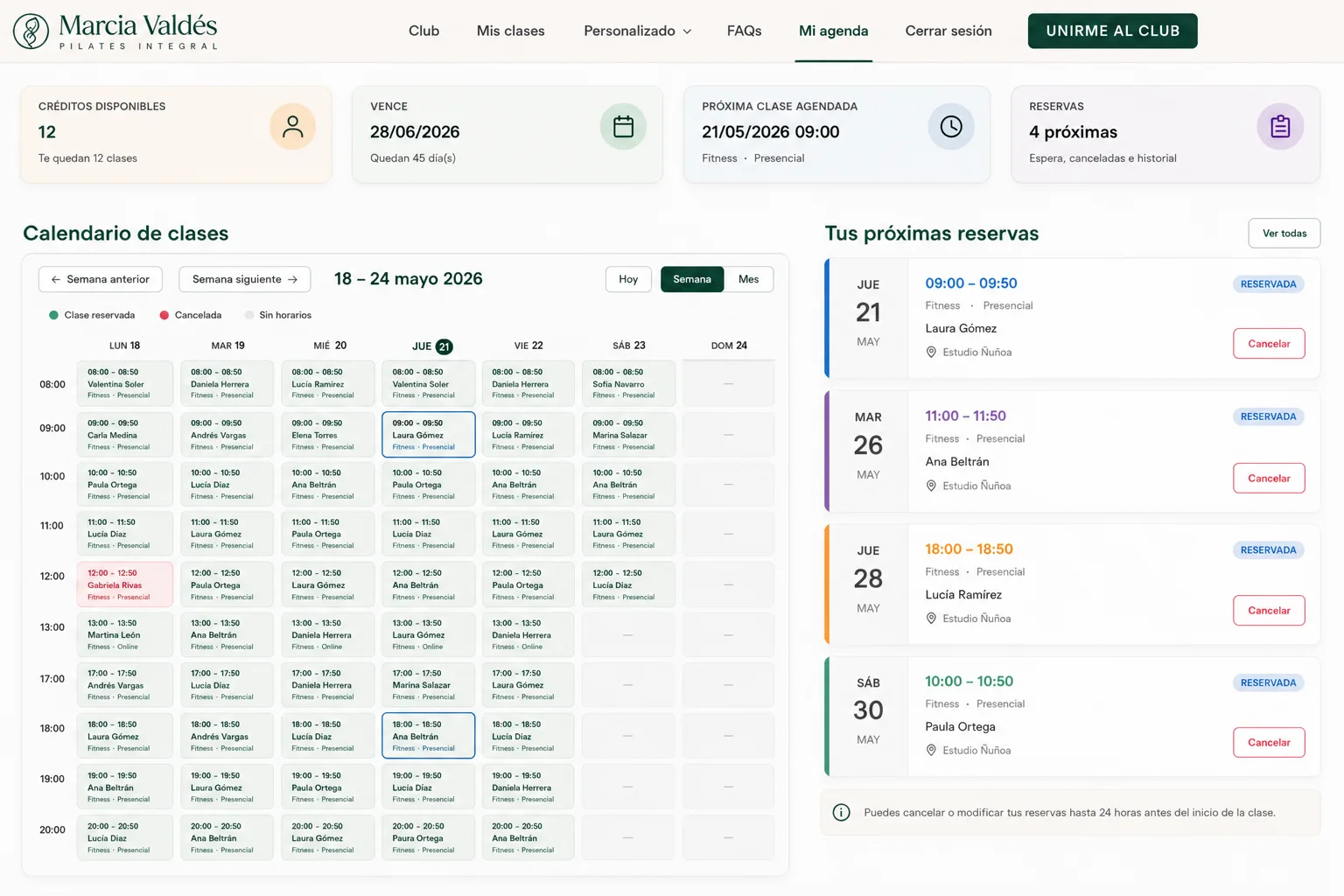Open cancelled Monday 12:00 Gabriela Rivas class
This screenshot has width=1344, height=896.
click(125, 584)
